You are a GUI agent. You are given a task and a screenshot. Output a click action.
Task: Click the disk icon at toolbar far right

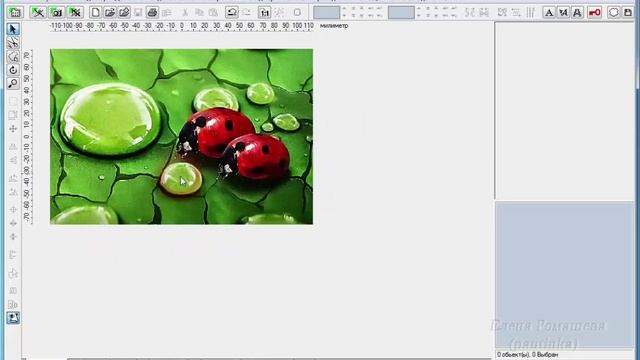pyautogui.click(x=628, y=13)
